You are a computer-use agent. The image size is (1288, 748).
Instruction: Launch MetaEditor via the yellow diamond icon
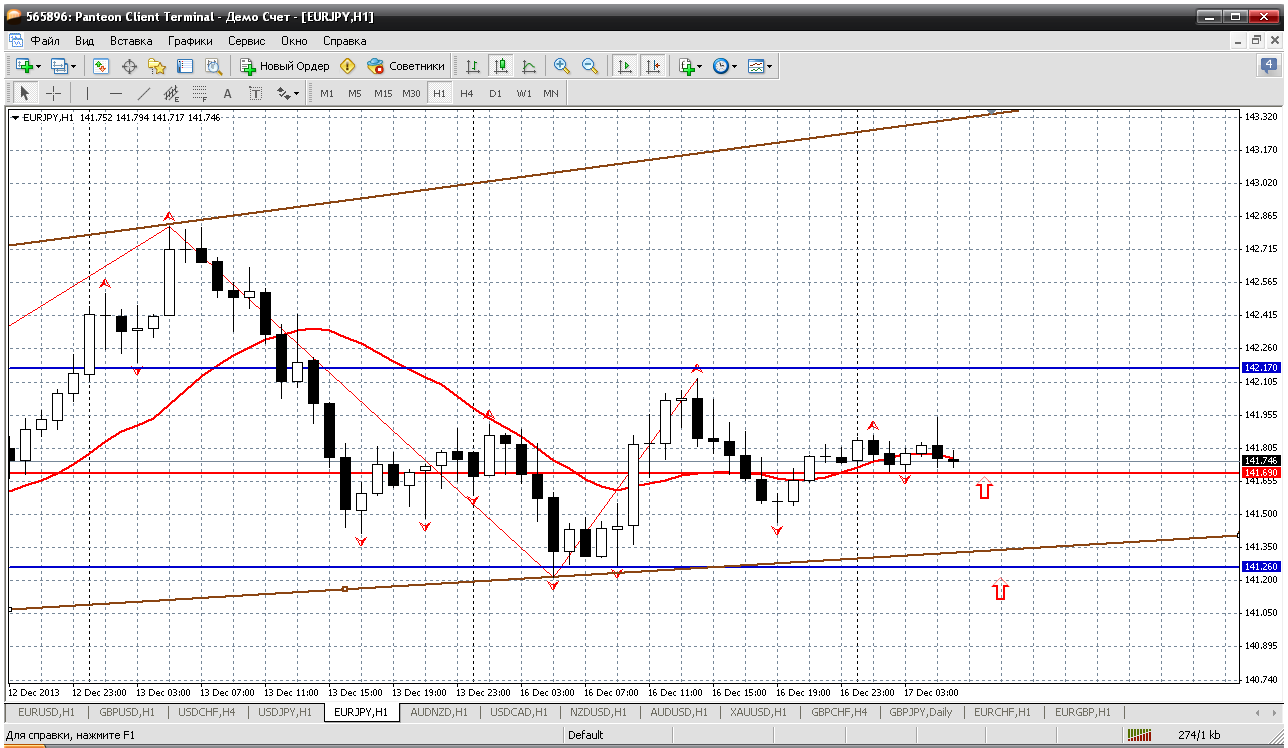[x=347, y=66]
